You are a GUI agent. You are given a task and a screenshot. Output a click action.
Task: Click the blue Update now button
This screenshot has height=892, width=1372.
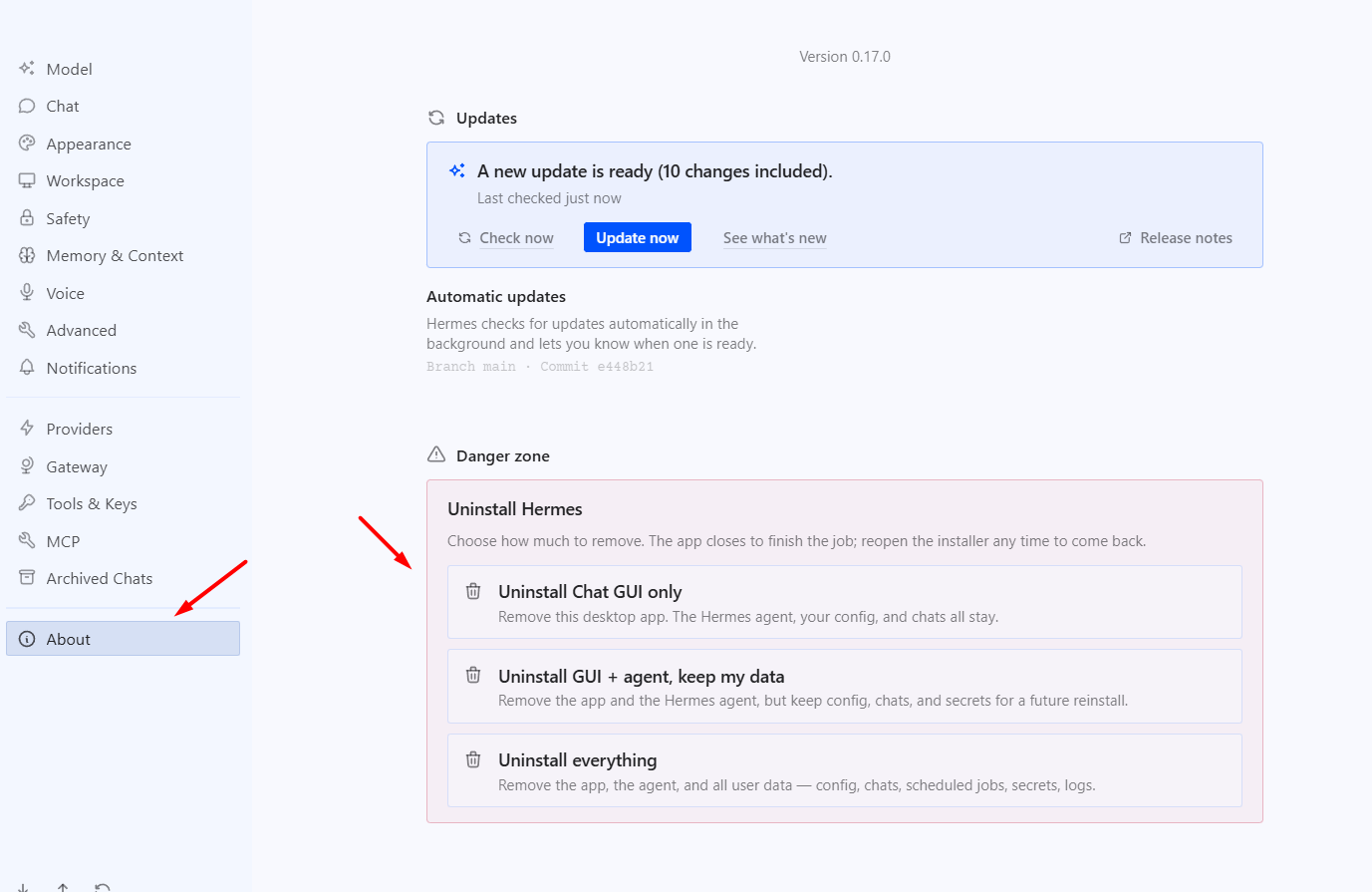(x=638, y=237)
